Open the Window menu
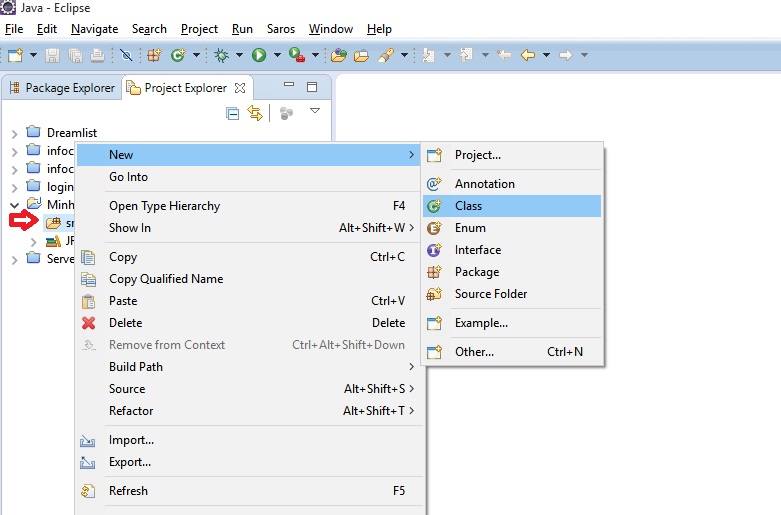 331,29
